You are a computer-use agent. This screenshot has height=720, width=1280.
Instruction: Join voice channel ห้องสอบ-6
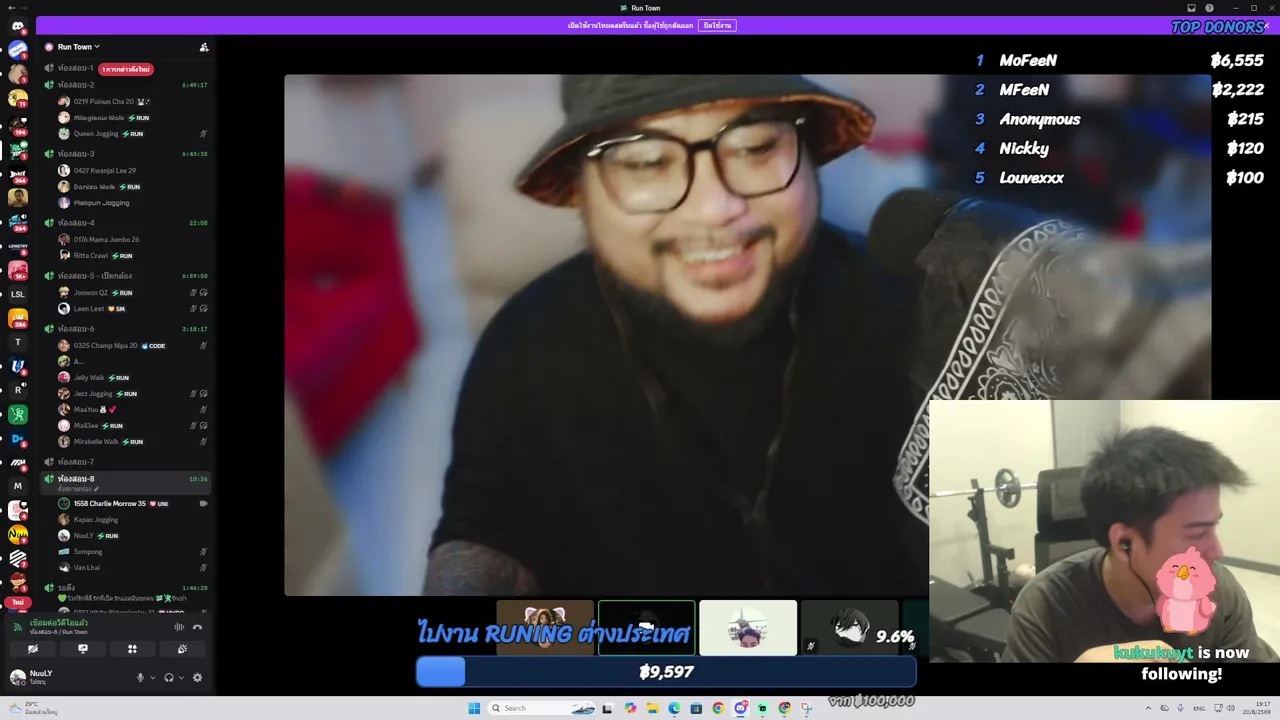click(x=126, y=329)
